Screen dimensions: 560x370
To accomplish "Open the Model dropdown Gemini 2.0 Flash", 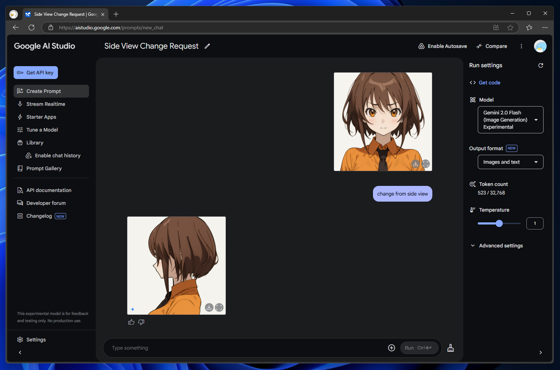I will click(x=510, y=120).
